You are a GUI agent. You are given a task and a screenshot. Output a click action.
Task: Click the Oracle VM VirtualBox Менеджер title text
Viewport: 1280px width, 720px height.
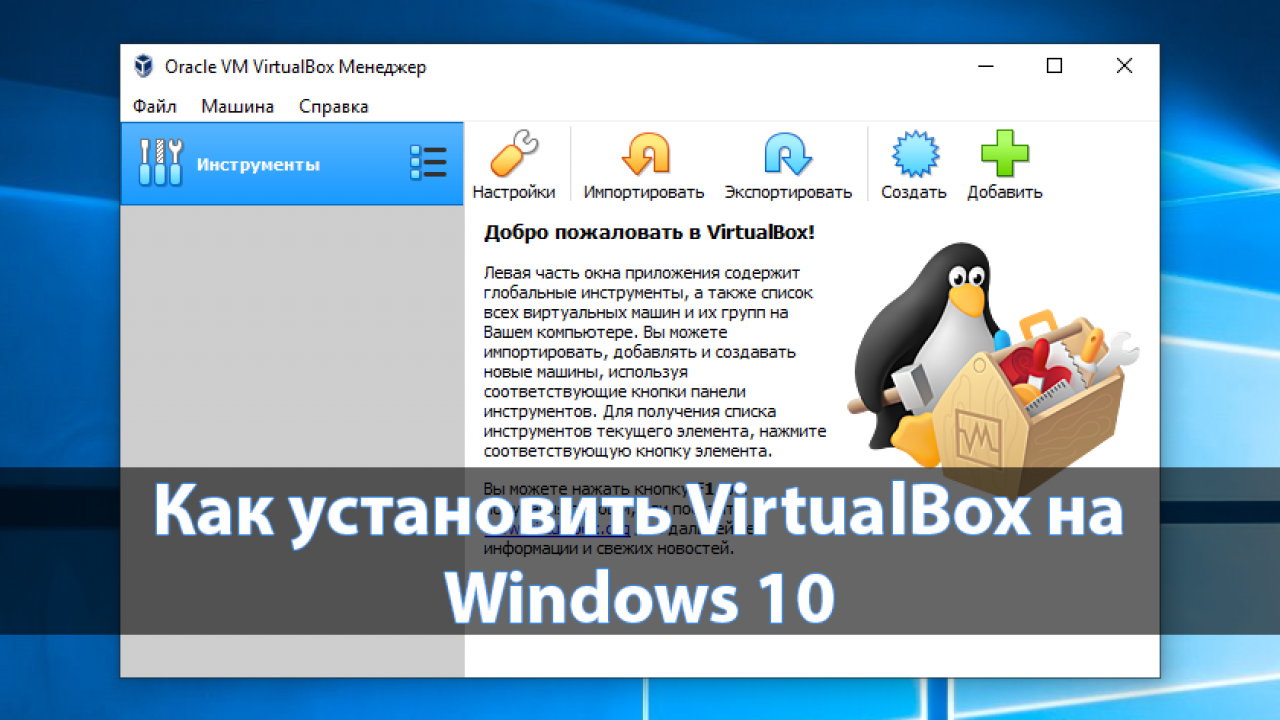295,67
